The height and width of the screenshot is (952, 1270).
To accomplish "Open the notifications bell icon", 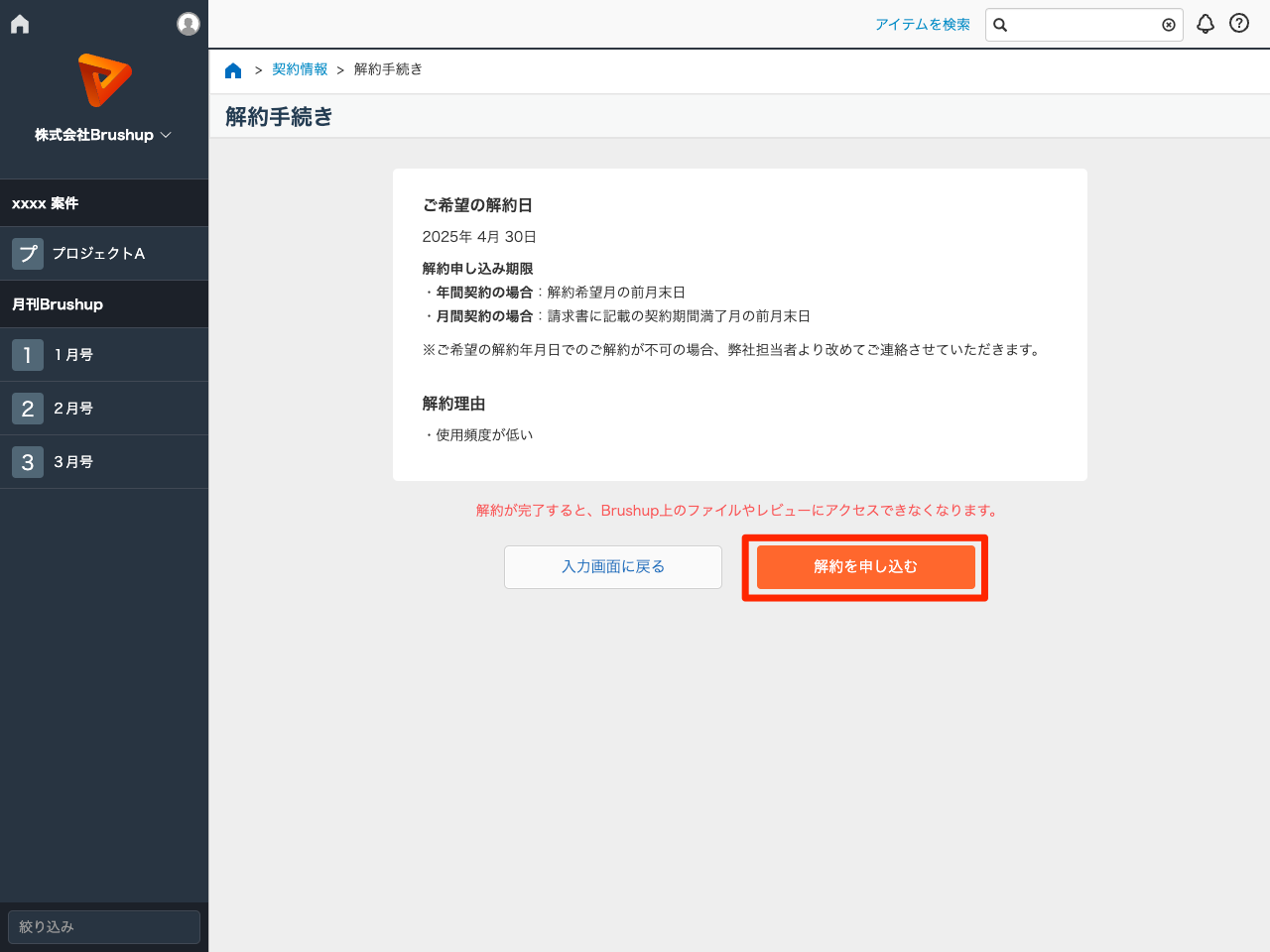I will pos(1206,24).
